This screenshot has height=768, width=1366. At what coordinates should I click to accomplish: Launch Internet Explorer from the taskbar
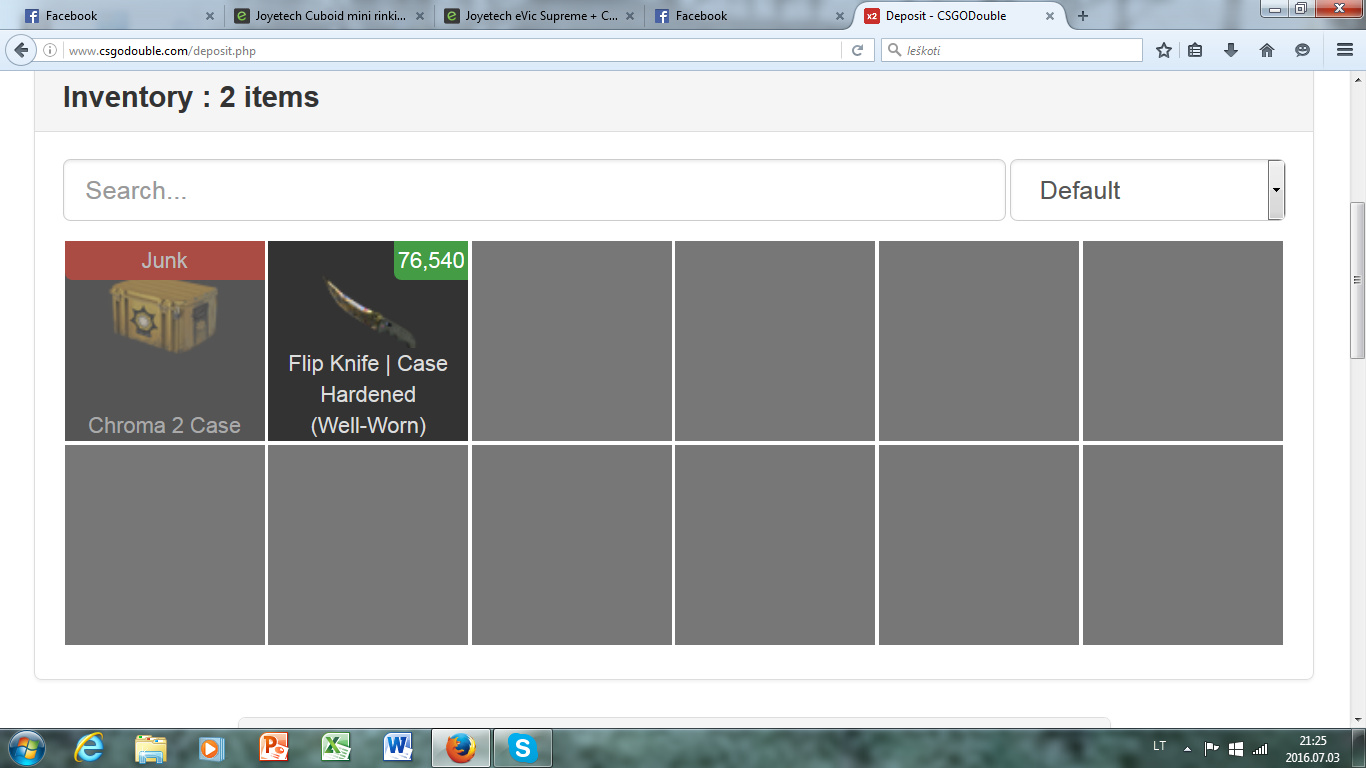point(89,748)
